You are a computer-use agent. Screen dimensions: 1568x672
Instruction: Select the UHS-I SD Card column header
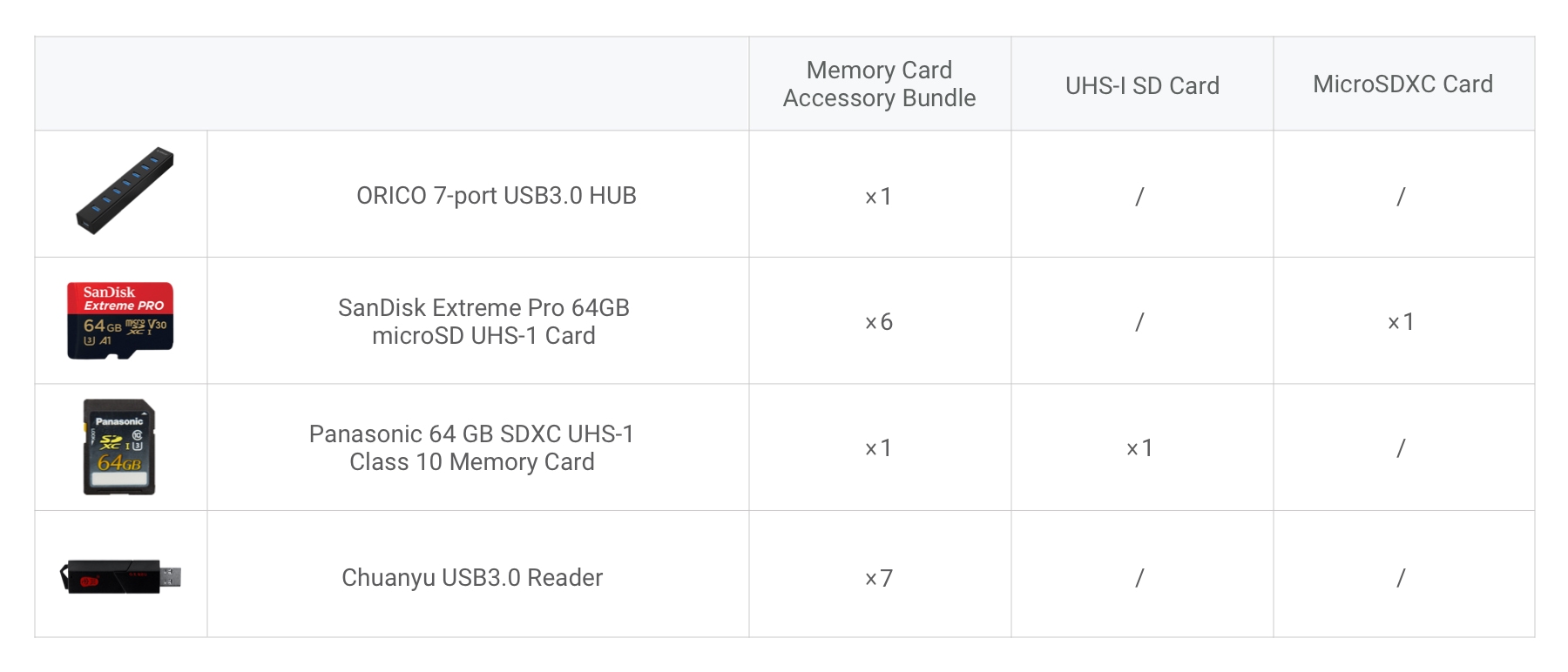click(x=1141, y=85)
